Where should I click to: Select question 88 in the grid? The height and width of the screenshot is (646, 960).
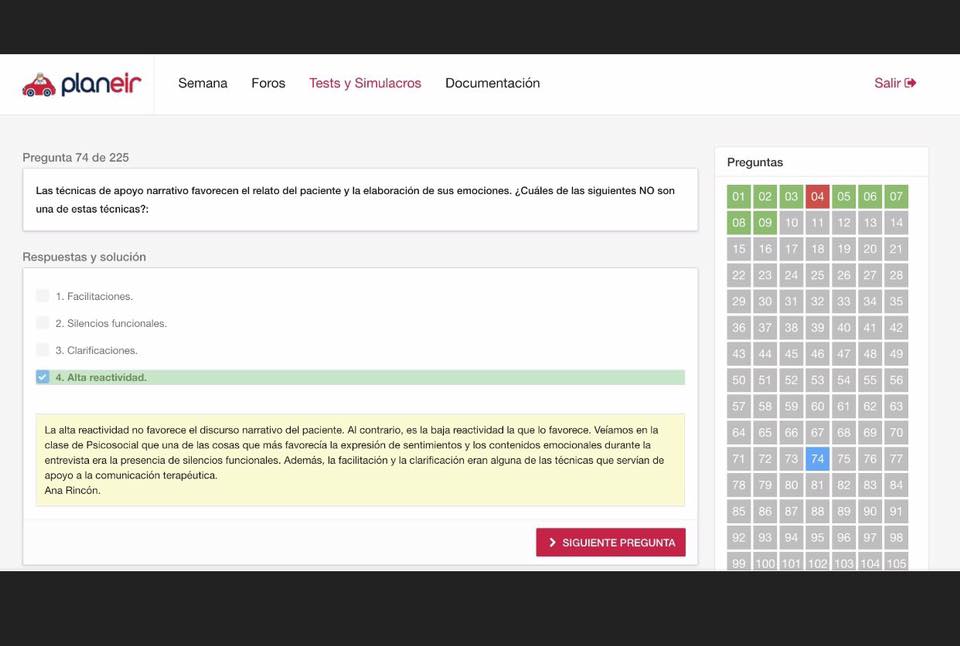[x=817, y=511]
